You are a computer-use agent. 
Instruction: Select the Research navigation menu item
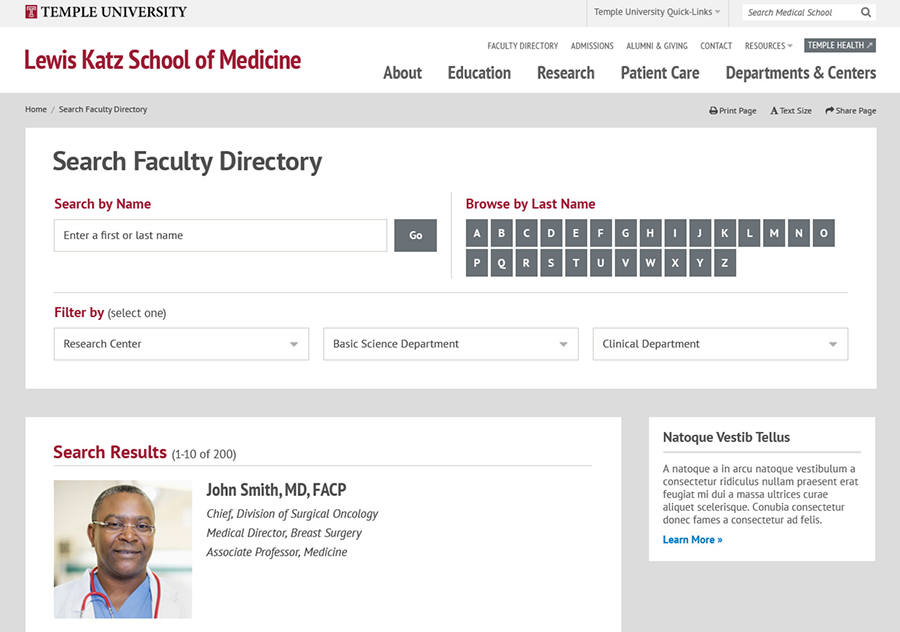point(566,72)
